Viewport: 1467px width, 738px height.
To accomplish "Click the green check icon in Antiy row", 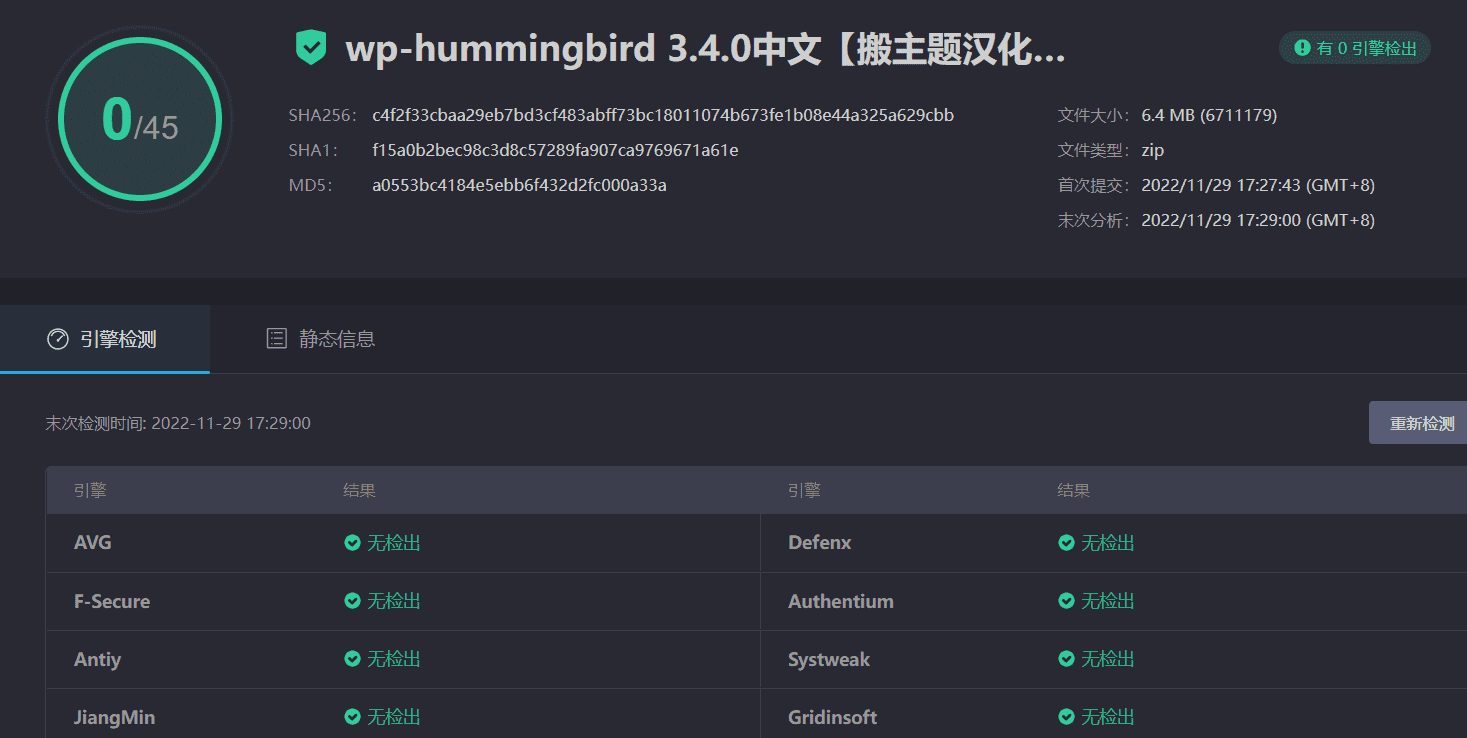I will [x=352, y=659].
